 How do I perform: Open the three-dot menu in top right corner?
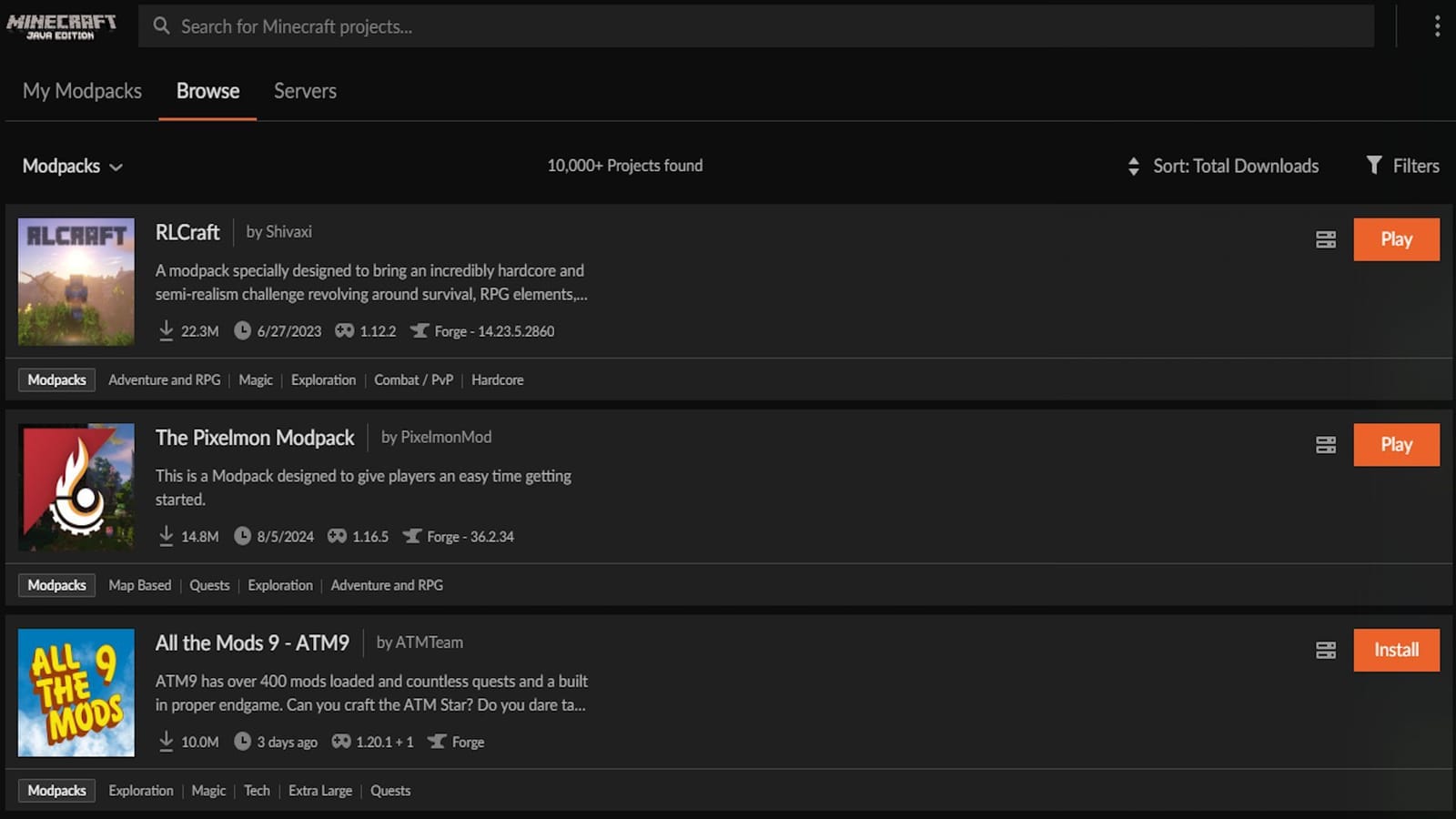coord(1438,26)
